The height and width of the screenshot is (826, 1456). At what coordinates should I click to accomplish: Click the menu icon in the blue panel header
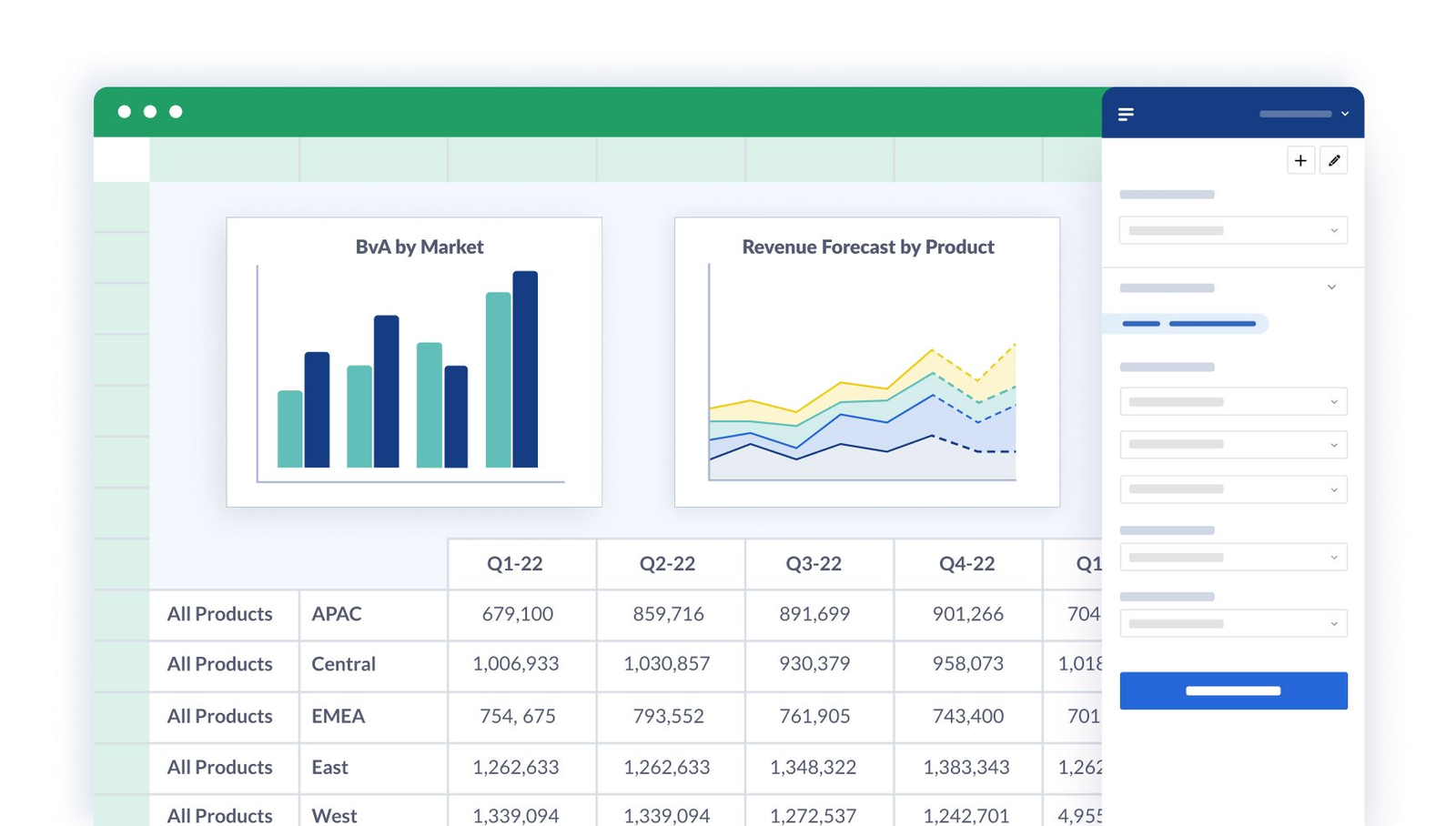[x=1126, y=114]
